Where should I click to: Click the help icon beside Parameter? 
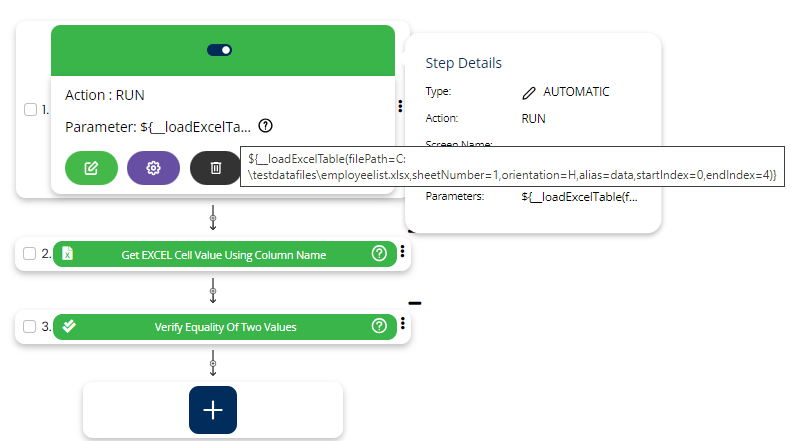click(x=265, y=127)
